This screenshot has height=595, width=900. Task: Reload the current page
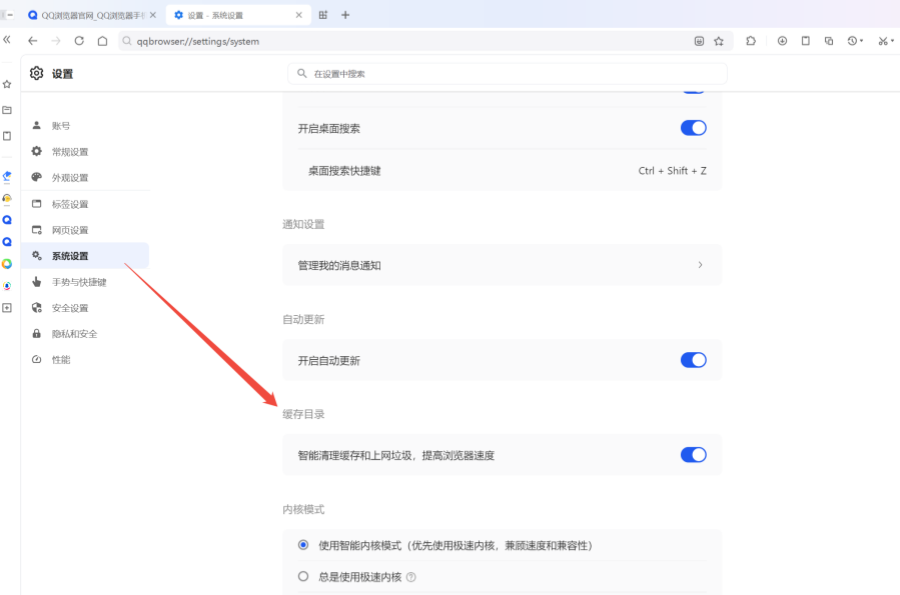(x=79, y=41)
